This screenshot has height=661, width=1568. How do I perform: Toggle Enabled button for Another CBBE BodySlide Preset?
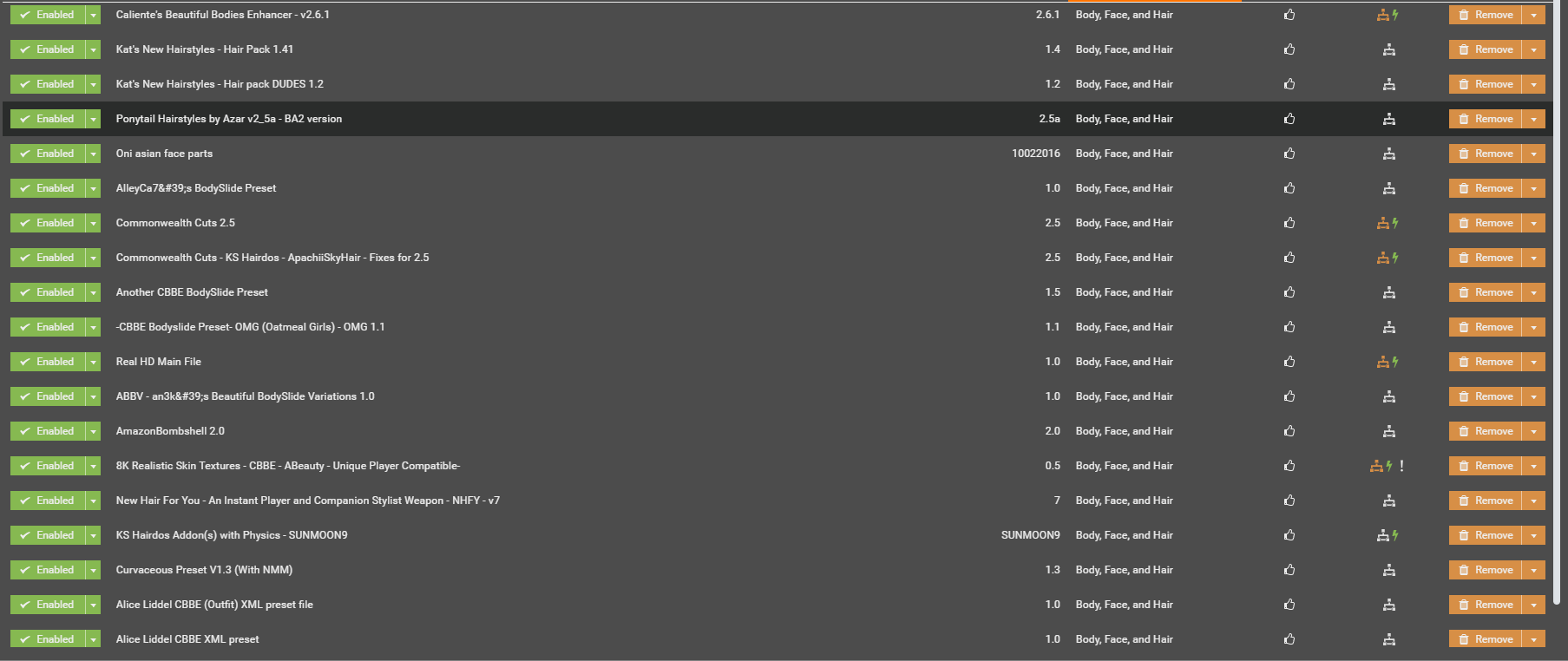[x=48, y=292]
